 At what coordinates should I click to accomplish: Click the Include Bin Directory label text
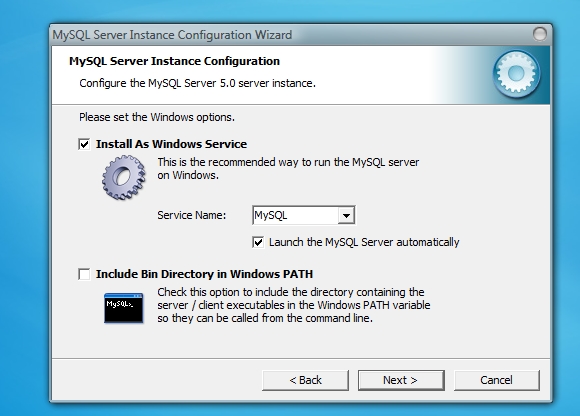204,274
